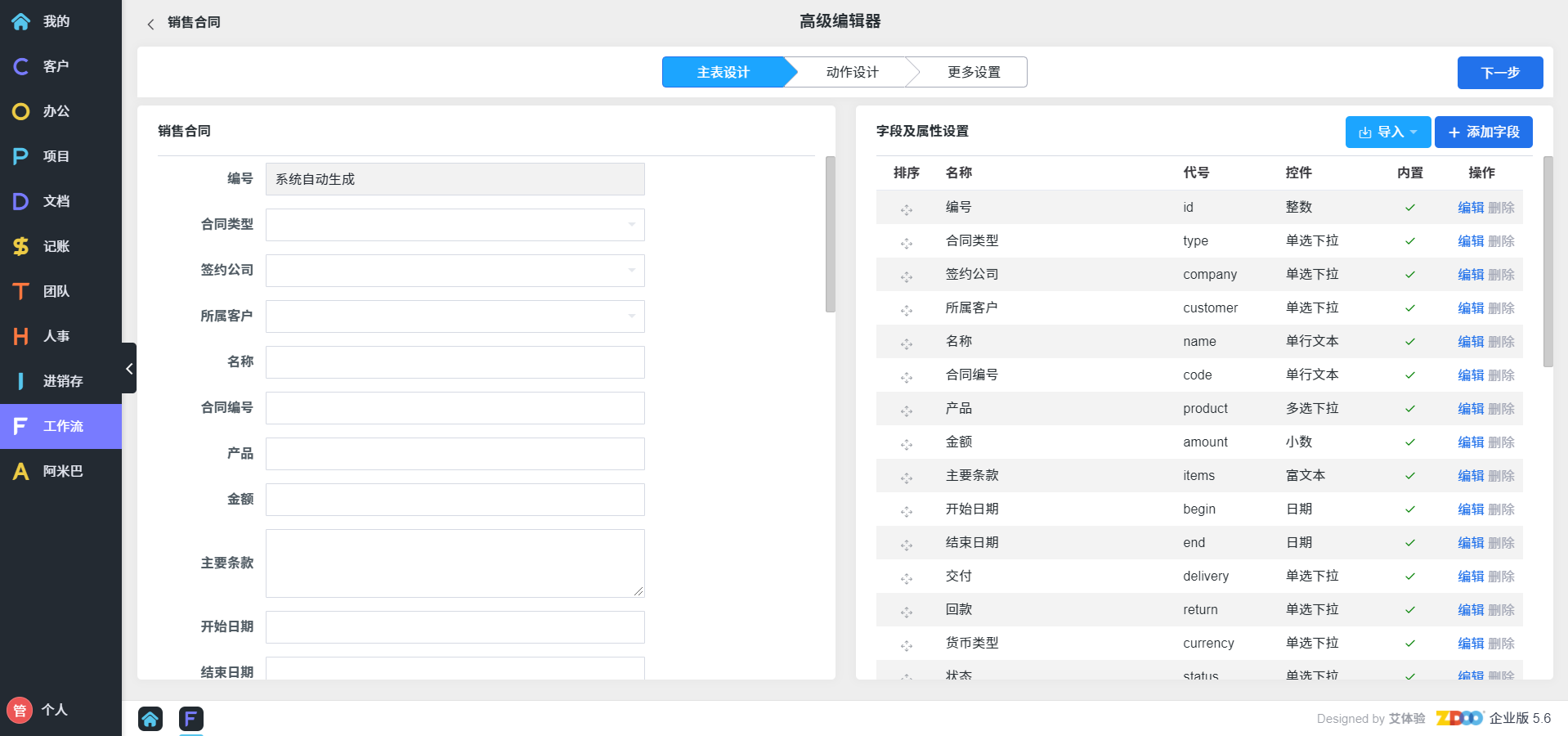
Task: Click built-in checkmark for 编号 field
Action: click(1409, 208)
